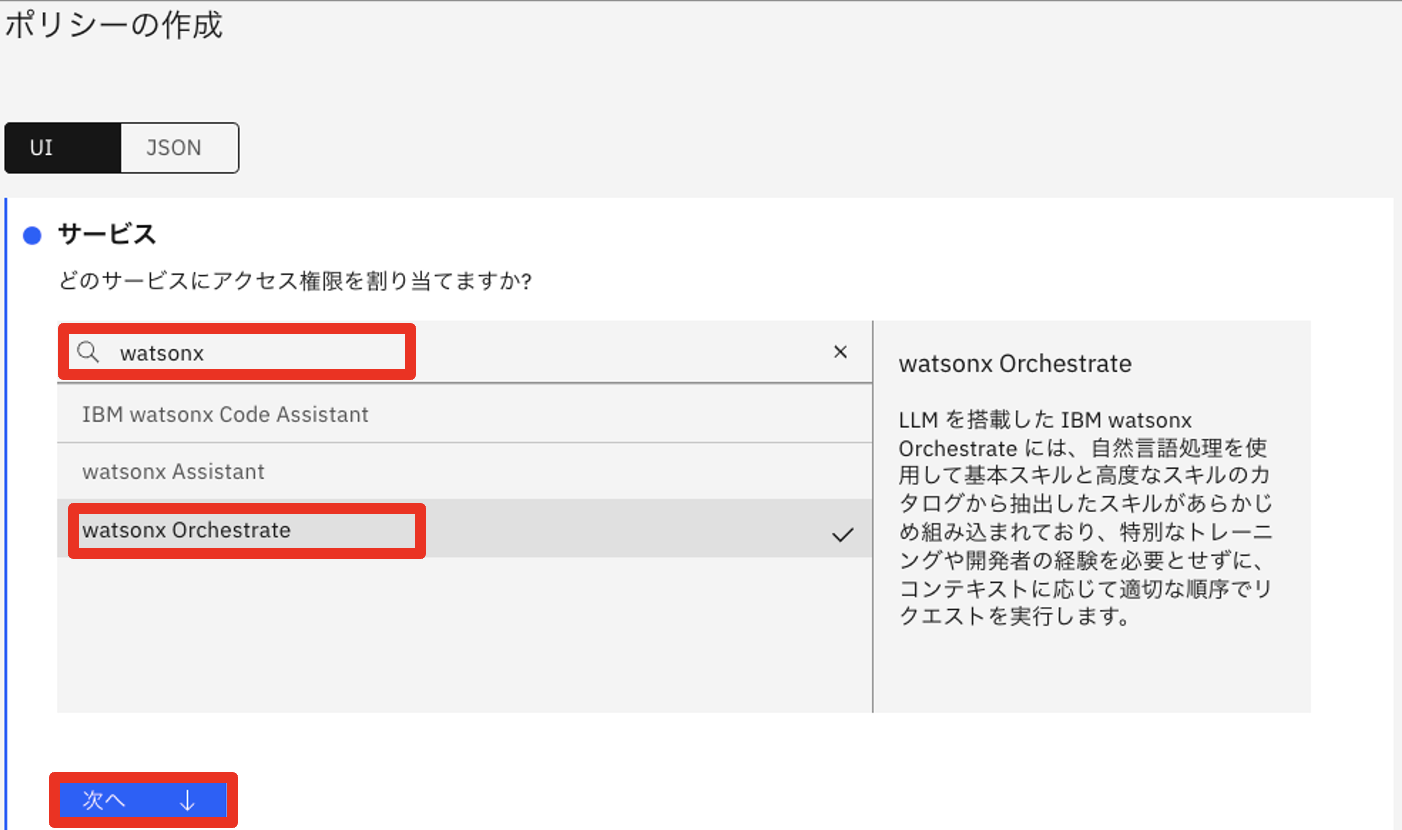Click the サービス section heading

coord(107,235)
